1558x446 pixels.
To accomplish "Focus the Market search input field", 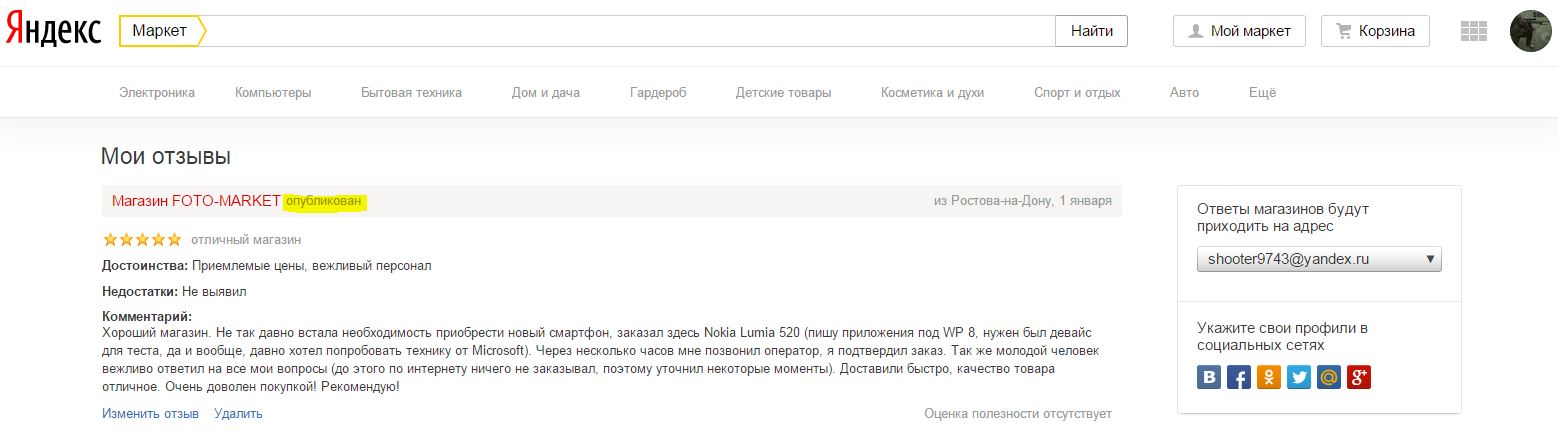I will click(x=630, y=31).
